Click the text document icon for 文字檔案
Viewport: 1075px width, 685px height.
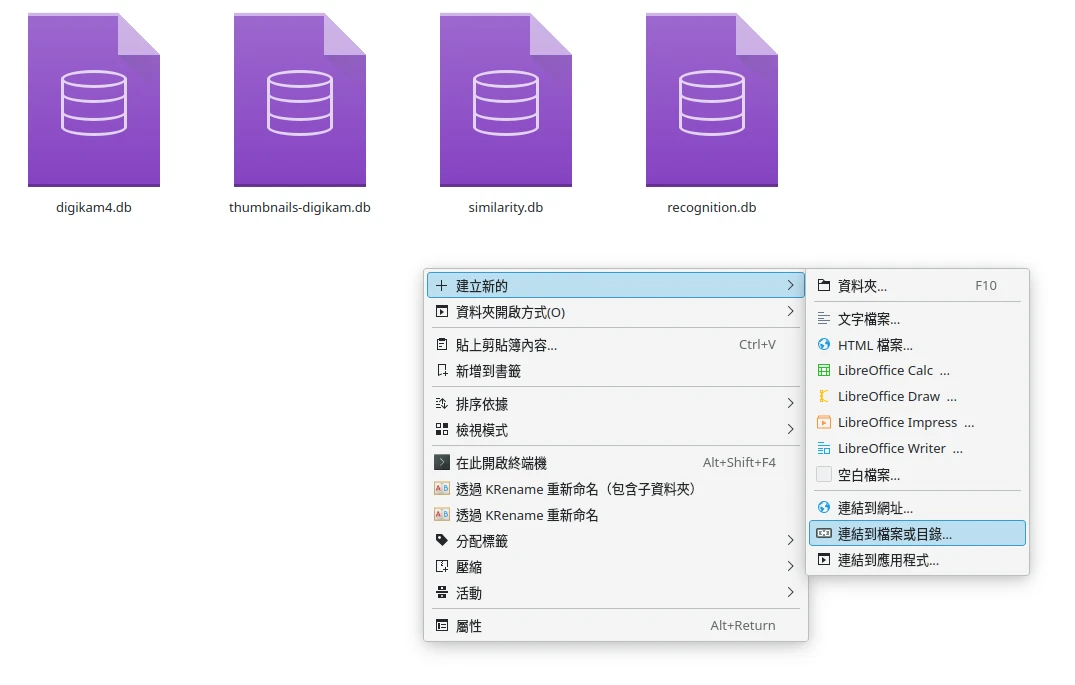point(823,318)
